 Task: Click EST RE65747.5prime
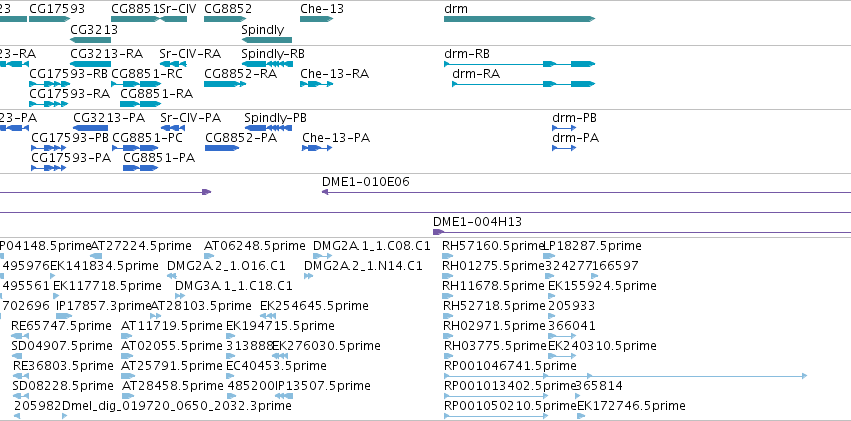[x=61, y=326]
